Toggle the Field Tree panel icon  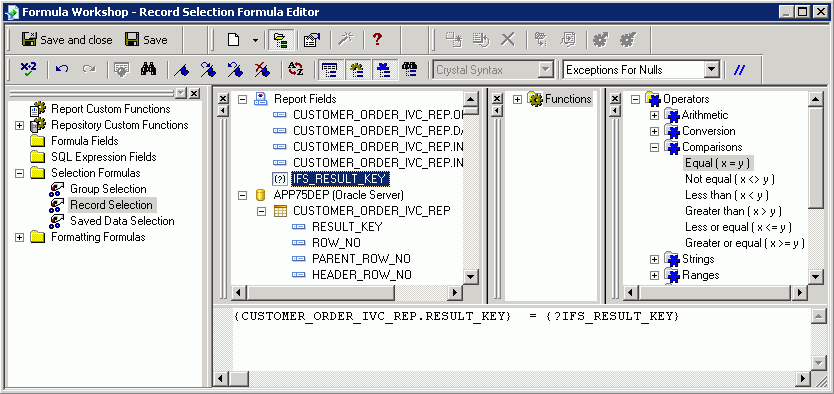(x=329, y=70)
